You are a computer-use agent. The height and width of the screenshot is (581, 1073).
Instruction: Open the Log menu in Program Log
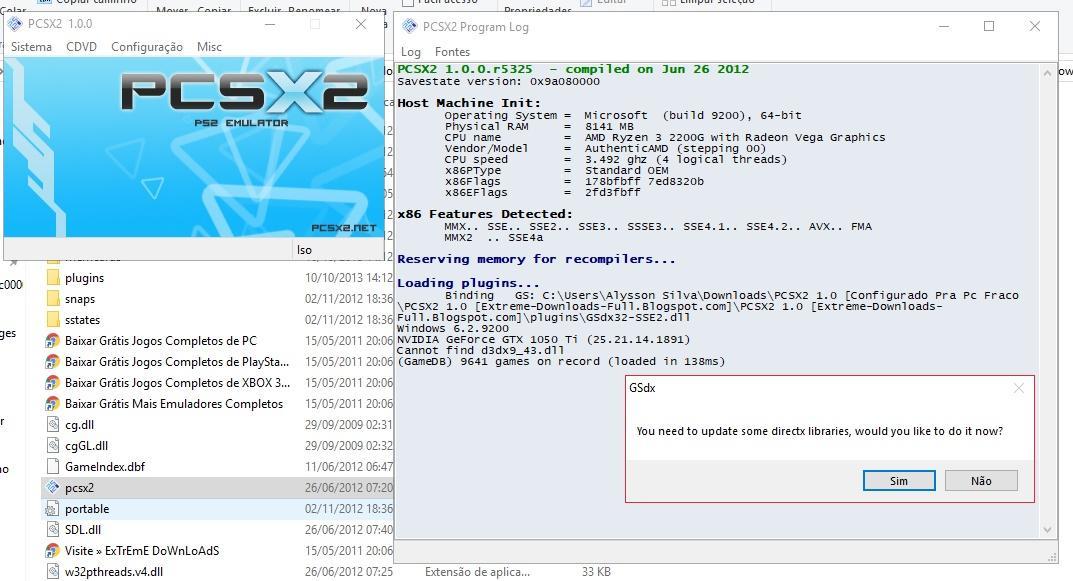coord(411,51)
